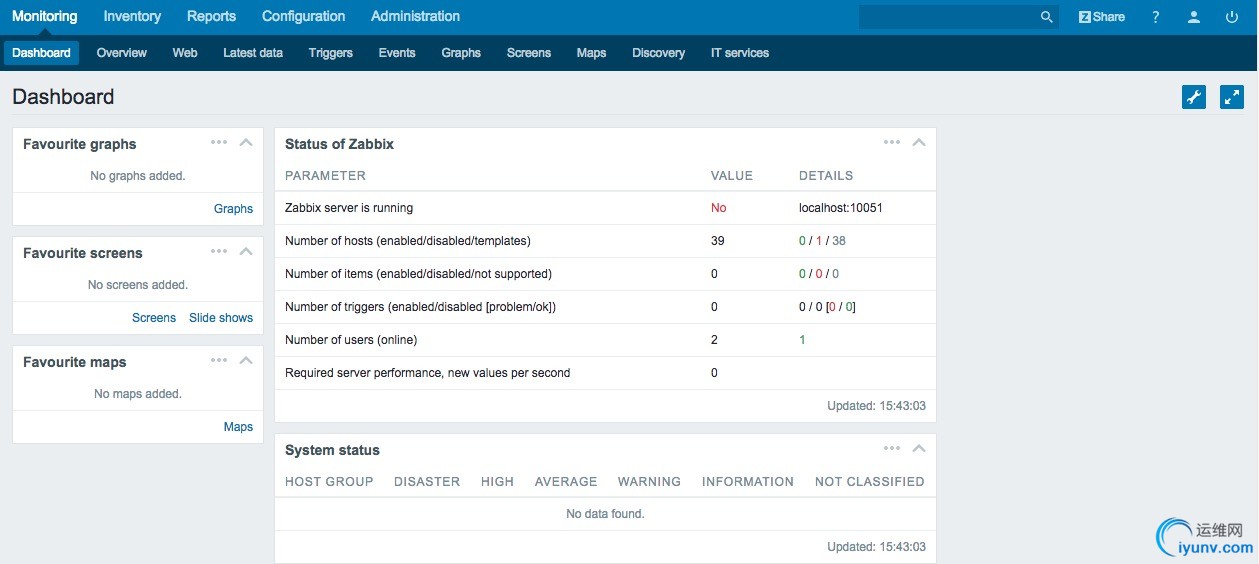Open the help question mark icon
Viewport: 1259px width, 564px height.
[x=1156, y=17]
